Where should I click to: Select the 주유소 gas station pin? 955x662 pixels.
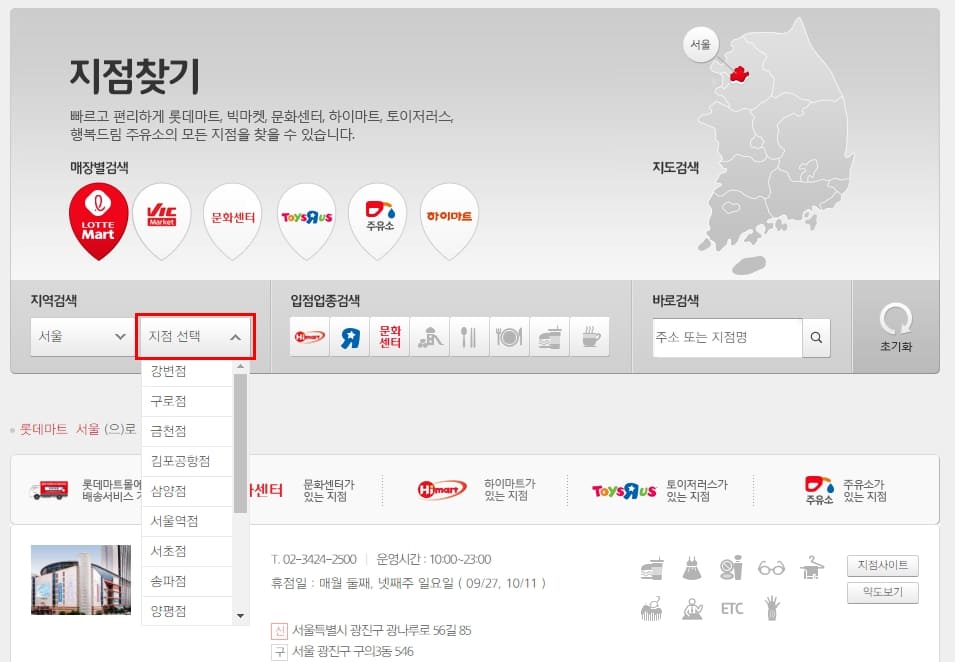[378, 221]
